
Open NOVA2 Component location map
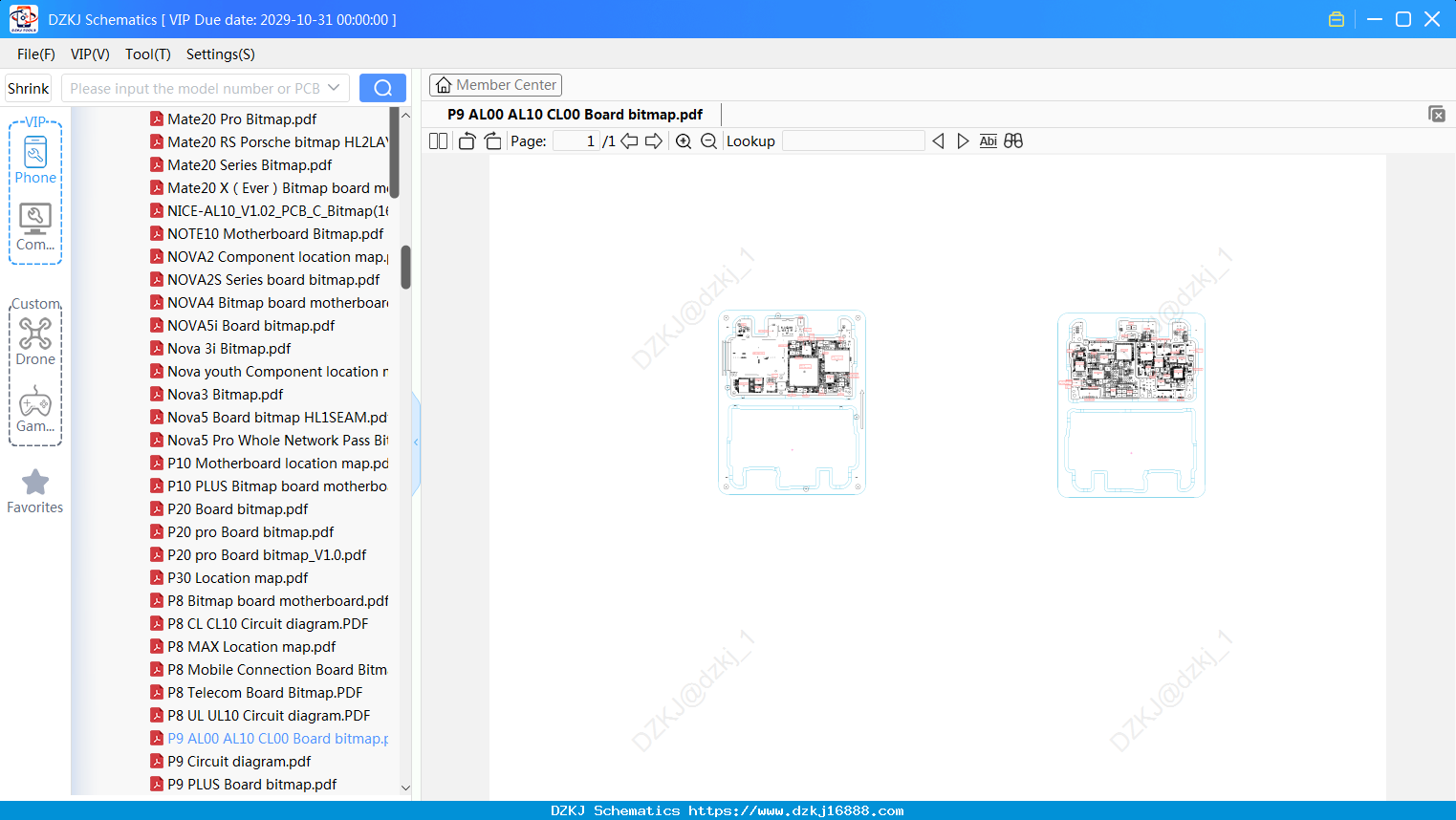click(269, 257)
